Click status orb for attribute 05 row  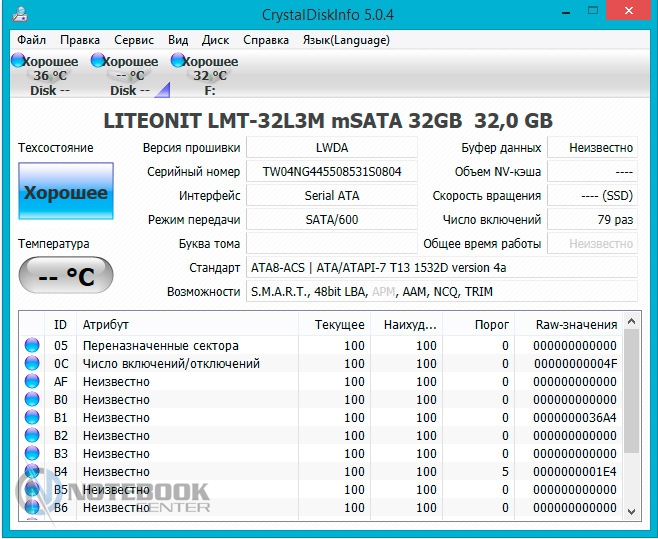(x=32, y=346)
